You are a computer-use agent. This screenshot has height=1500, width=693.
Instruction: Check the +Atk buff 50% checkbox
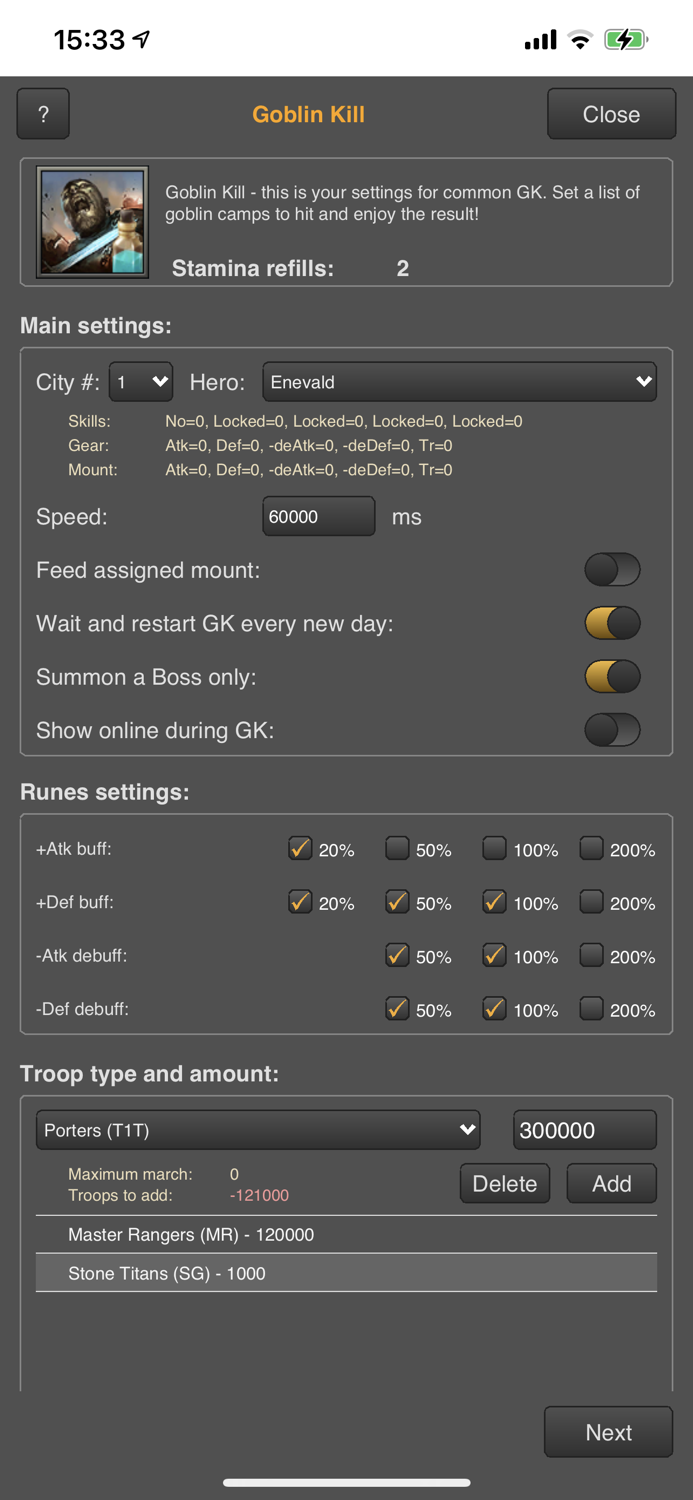coord(397,849)
